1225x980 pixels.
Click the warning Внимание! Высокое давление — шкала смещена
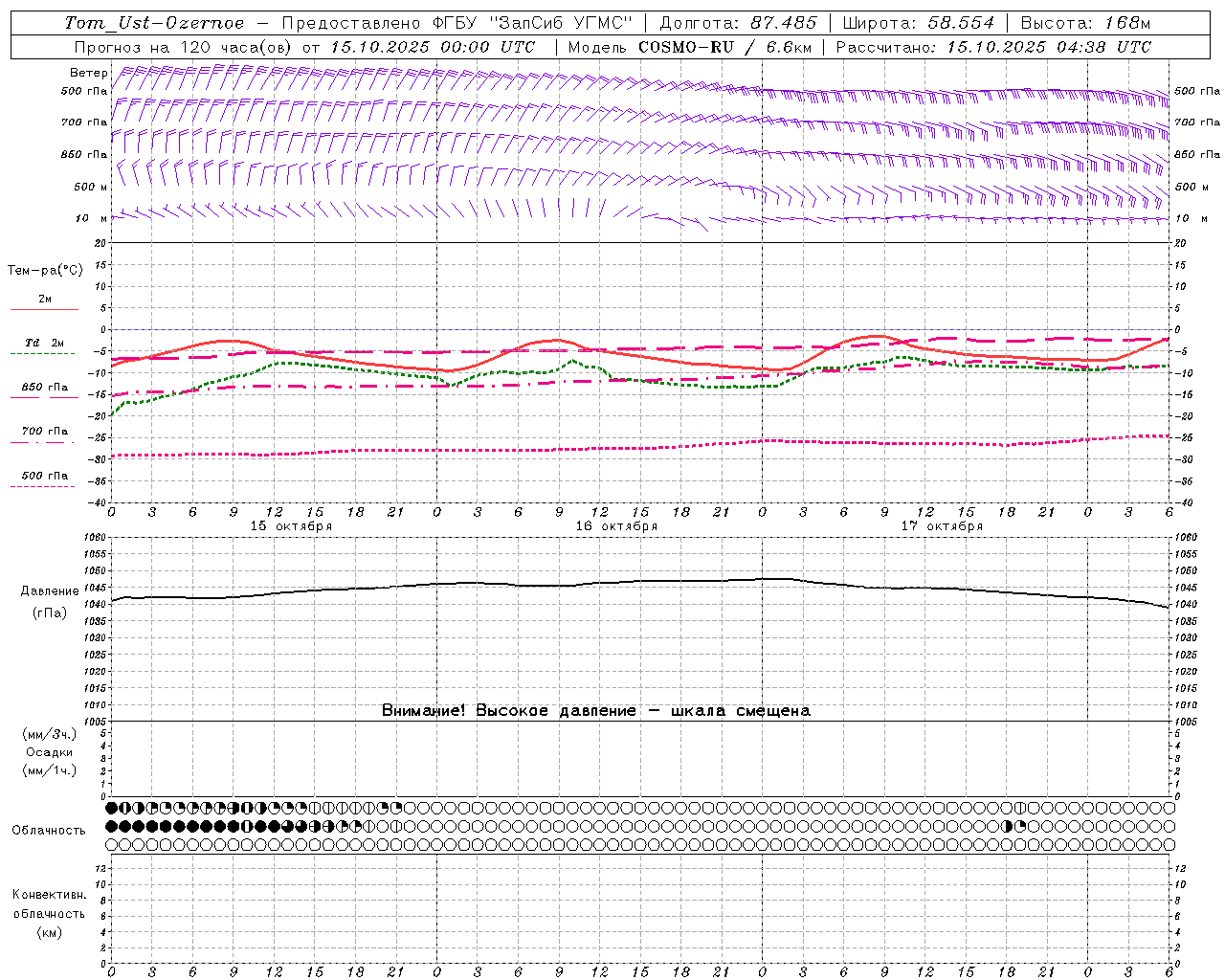(595, 710)
